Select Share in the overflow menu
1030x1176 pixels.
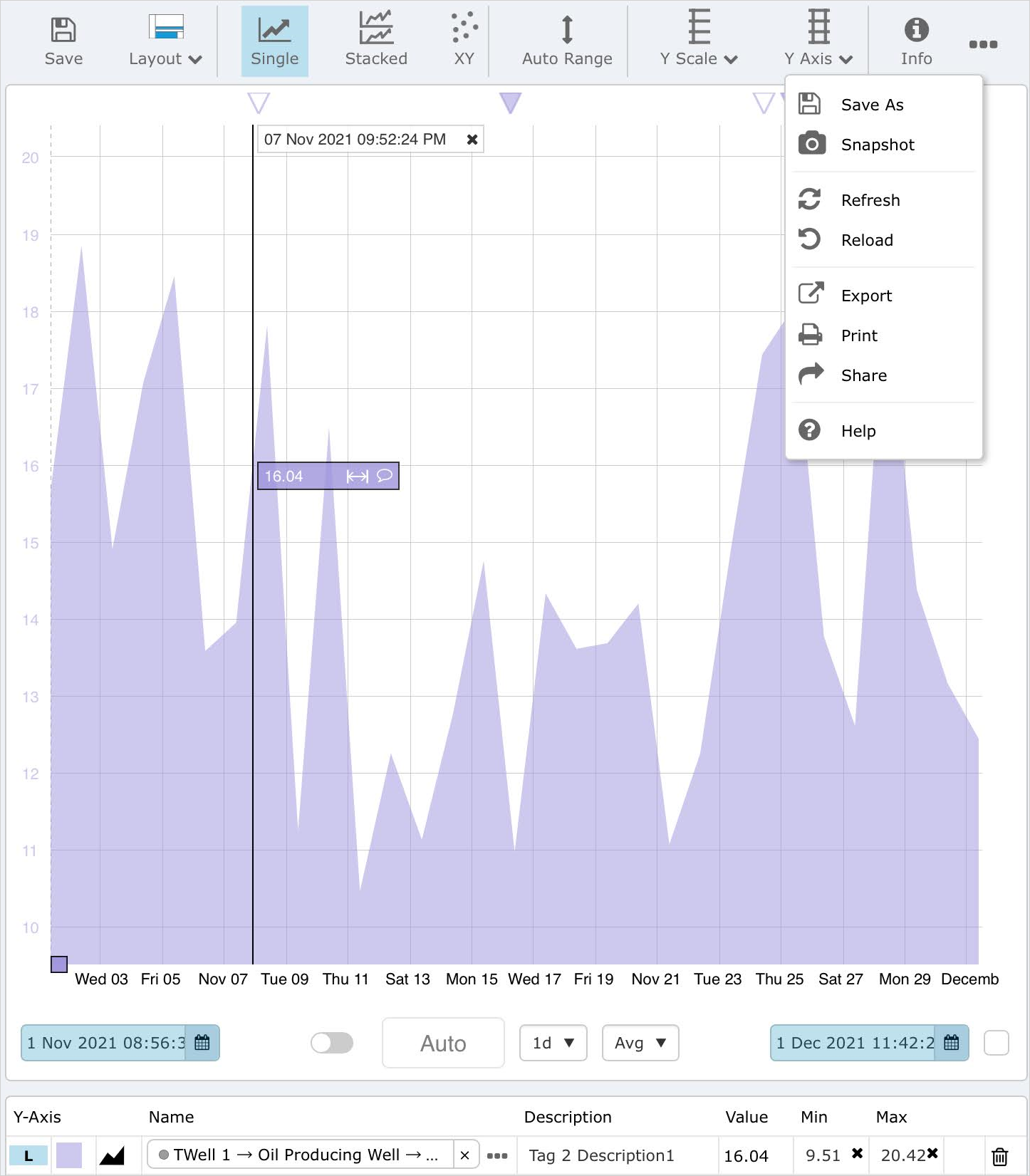pos(883,375)
